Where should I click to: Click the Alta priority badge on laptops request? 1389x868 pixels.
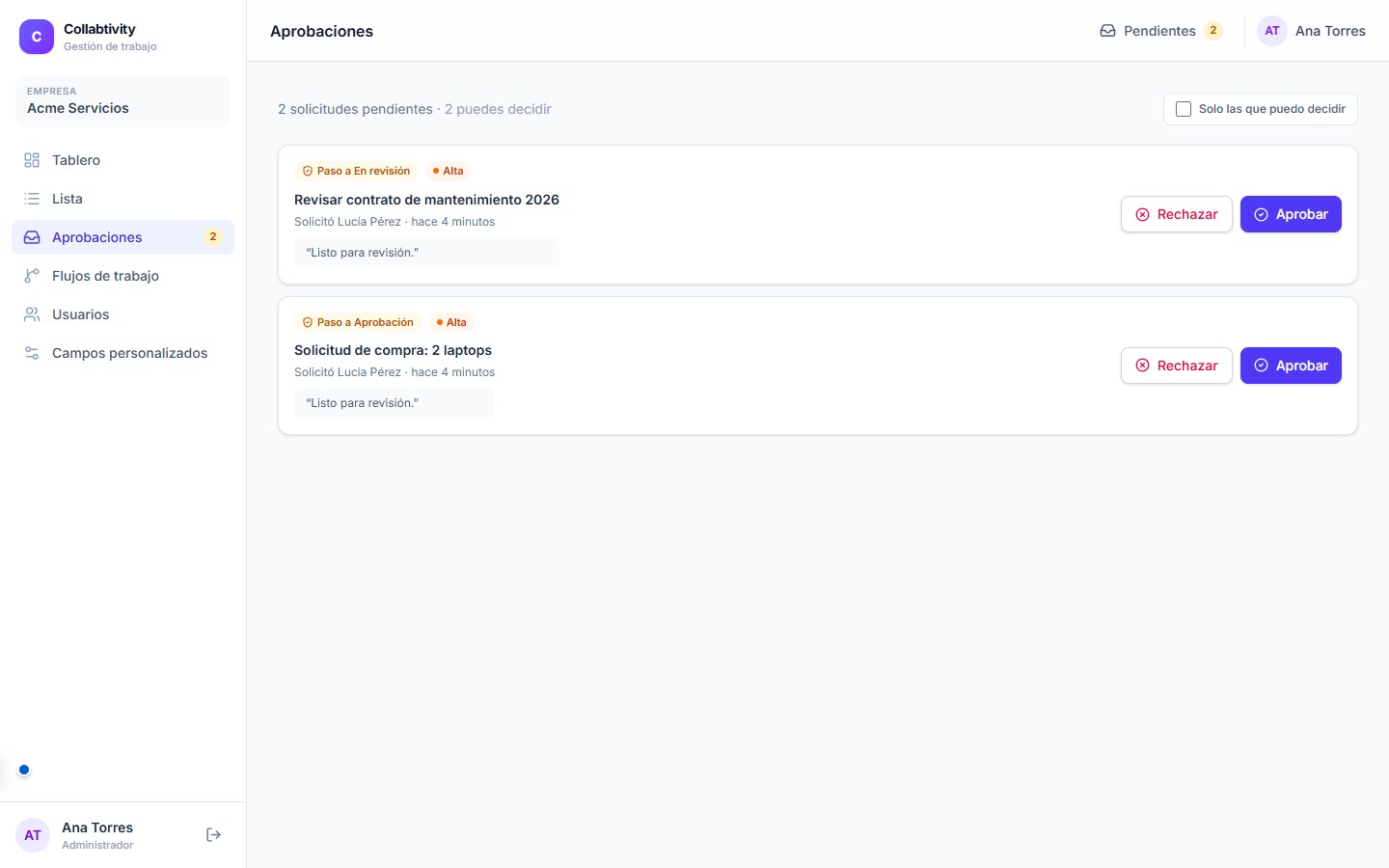(451, 322)
